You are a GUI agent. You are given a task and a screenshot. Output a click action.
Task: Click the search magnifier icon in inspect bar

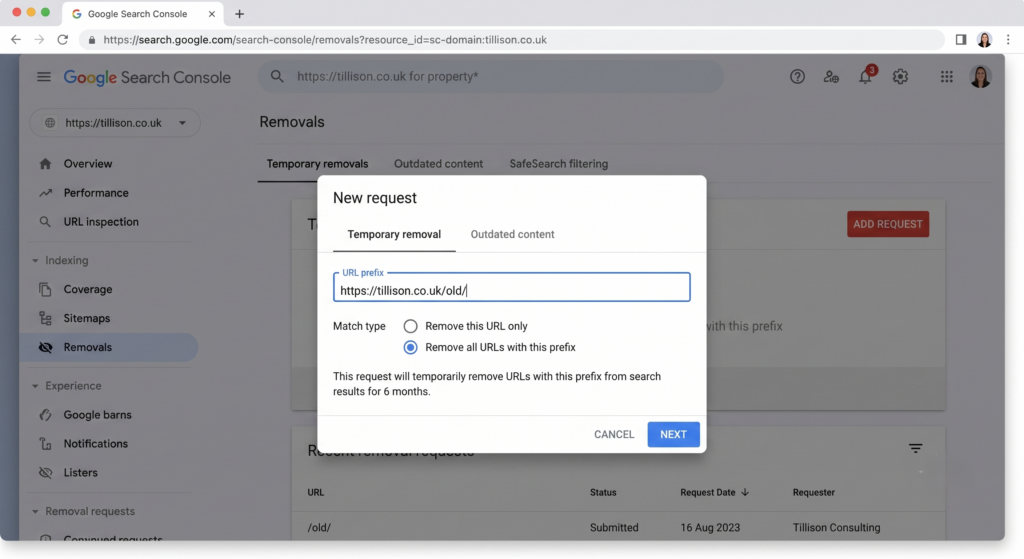pyautogui.click(x=277, y=76)
